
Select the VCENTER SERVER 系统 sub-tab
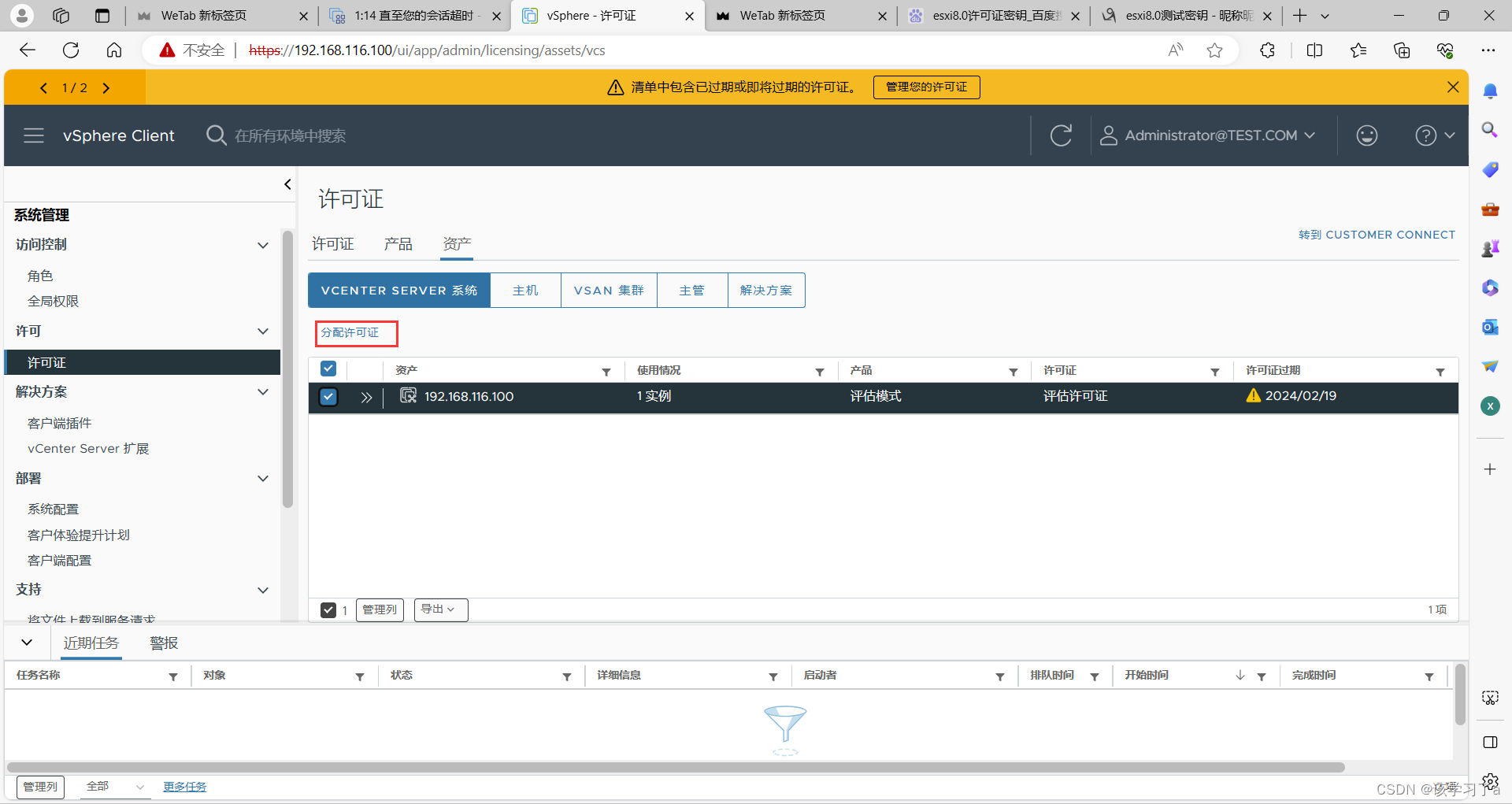tap(399, 291)
